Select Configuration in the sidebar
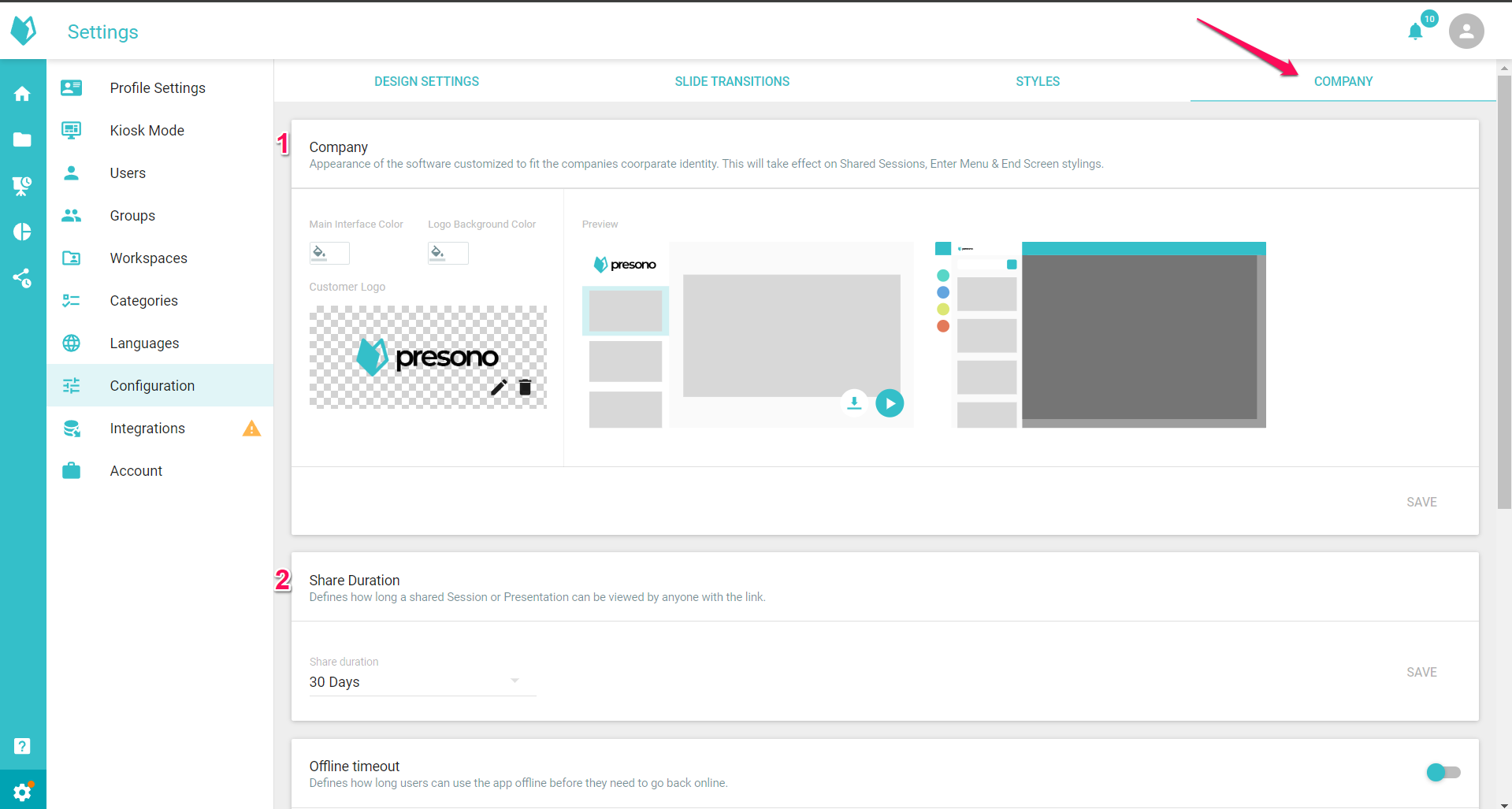 click(x=160, y=385)
